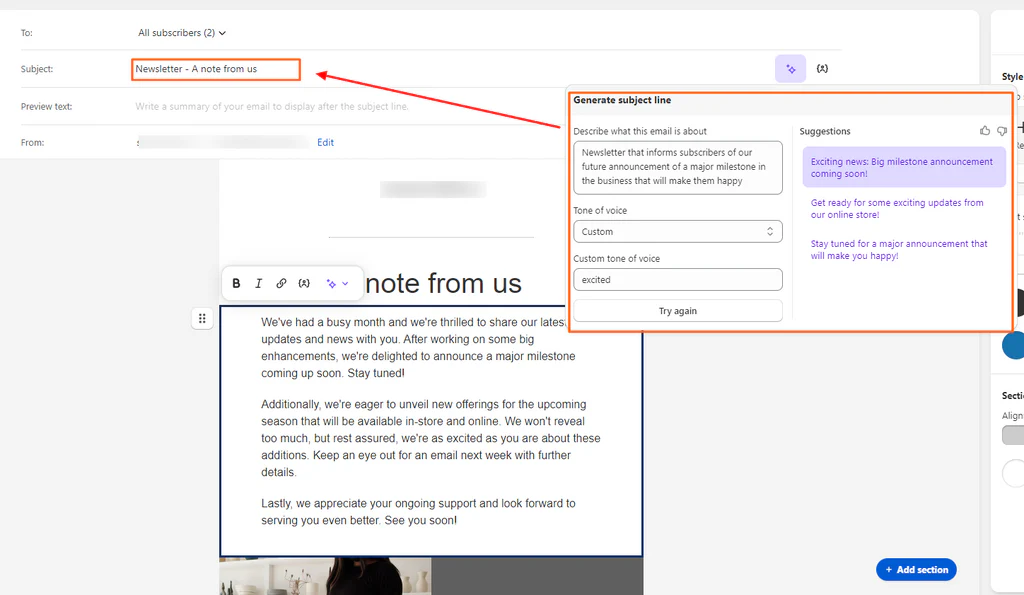Open AI writing assistant sparkle in floating toolbar
The width and height of the screenshot is (1024, 595).
pyautogui.click(x=331, y=283)
